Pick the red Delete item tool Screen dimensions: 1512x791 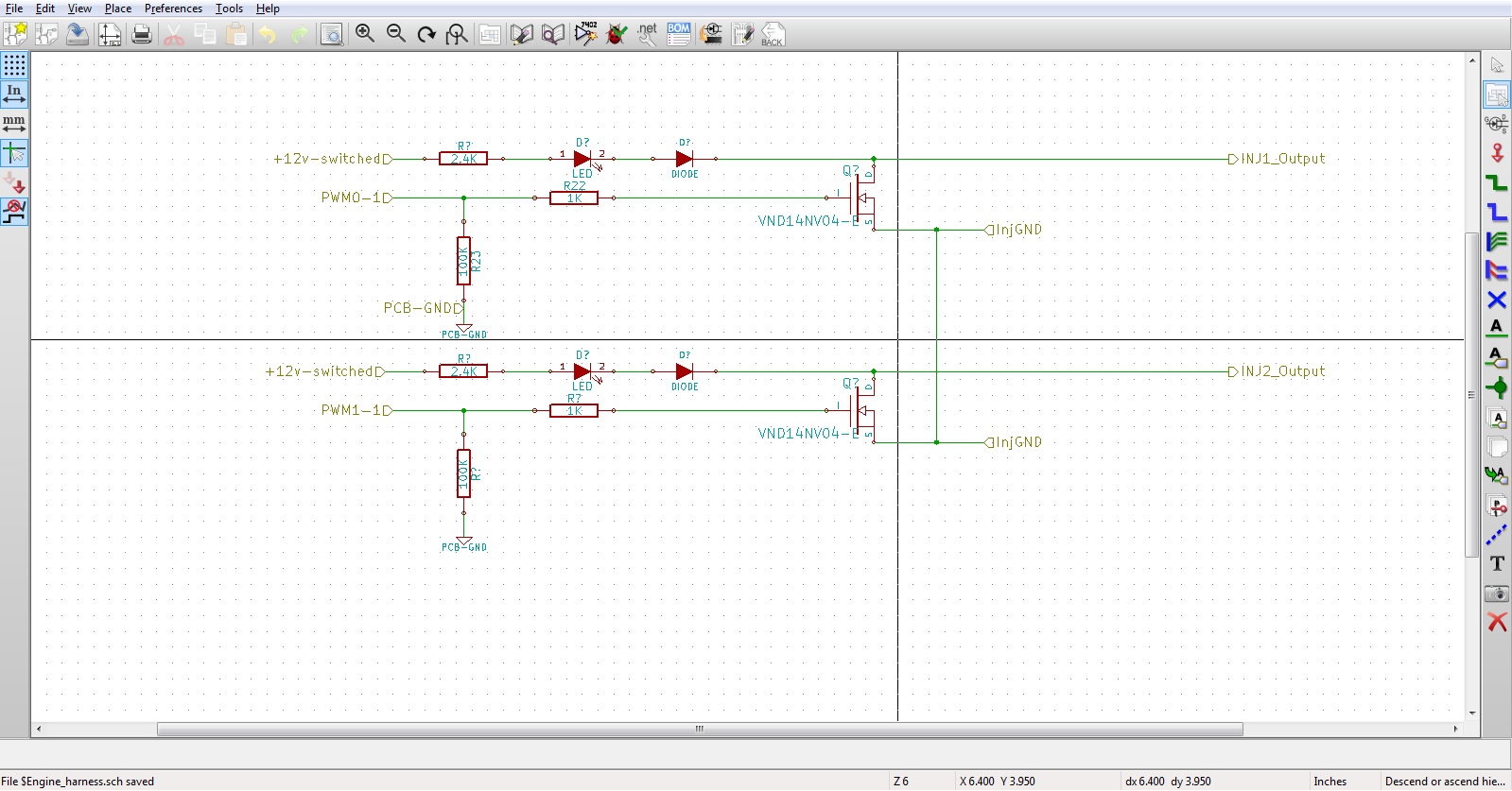tap(1496, 622)
